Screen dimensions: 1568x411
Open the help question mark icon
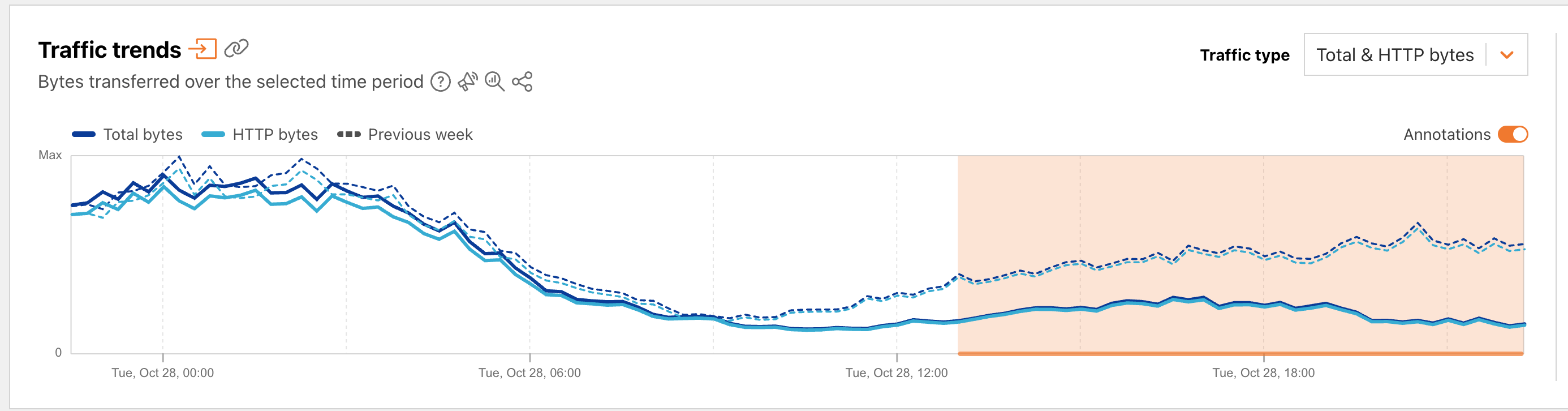(x=440, y=82)
